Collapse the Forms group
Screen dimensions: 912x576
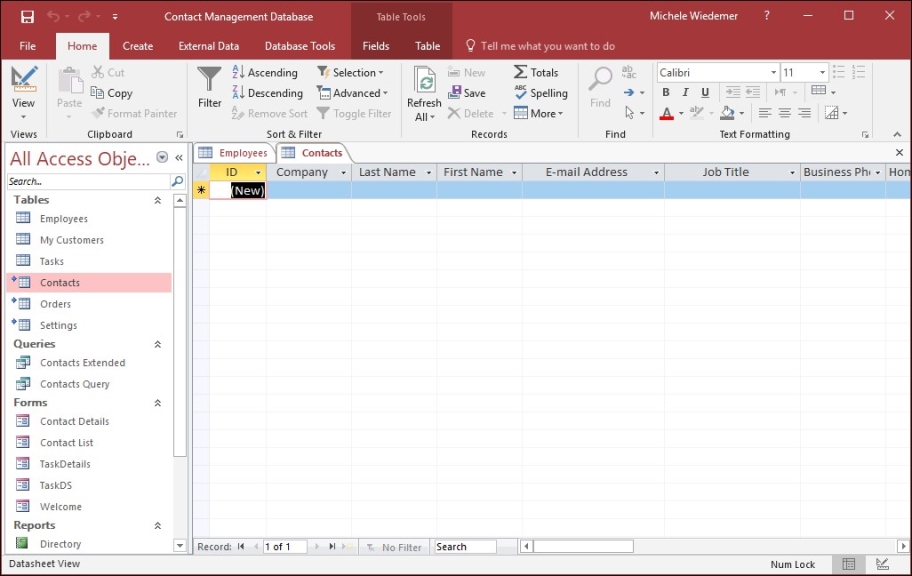[x=158, y=403]
